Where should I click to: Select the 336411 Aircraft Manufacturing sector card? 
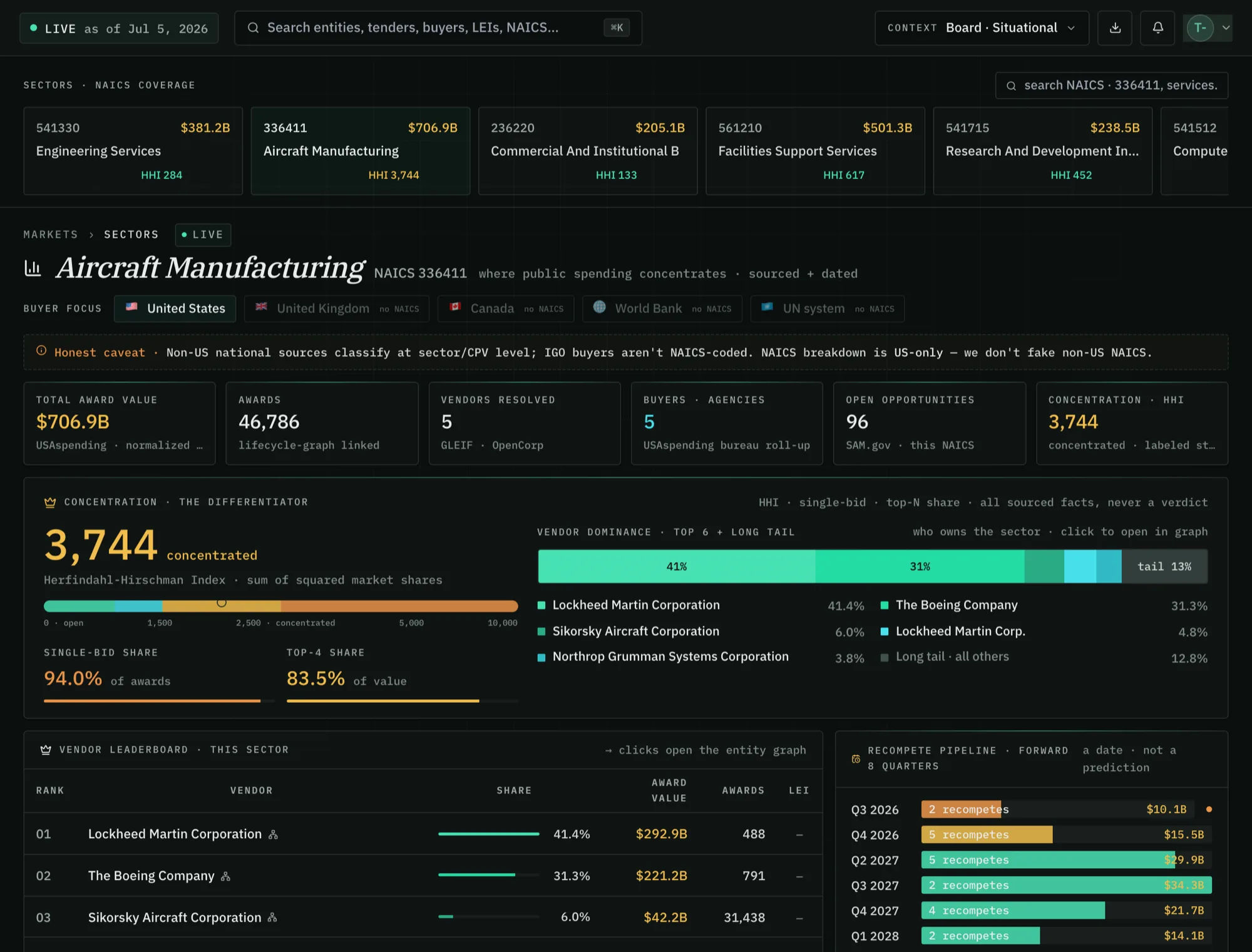click(360, 151)
